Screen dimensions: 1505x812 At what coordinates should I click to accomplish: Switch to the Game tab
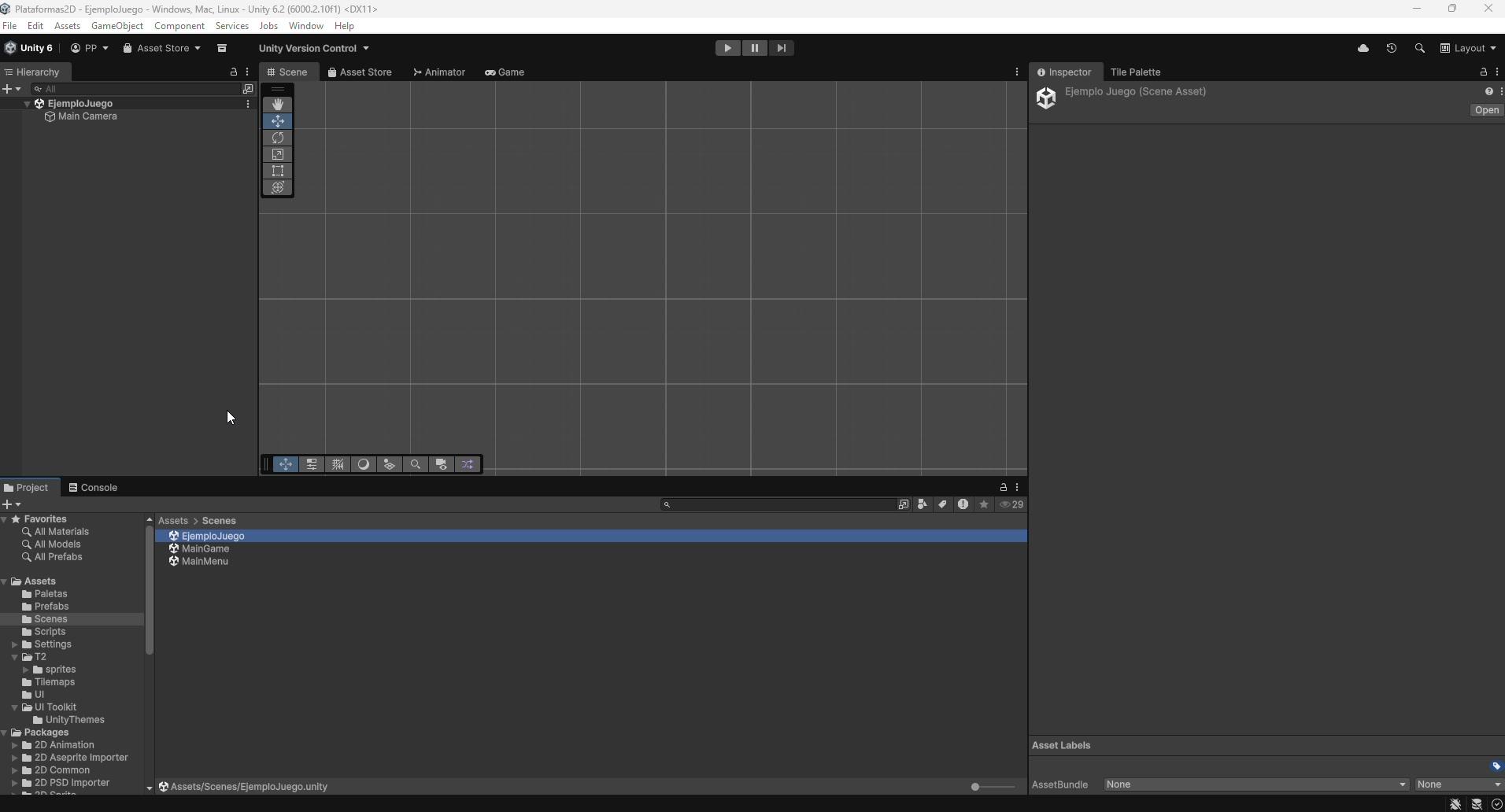[x=505, y=72]
